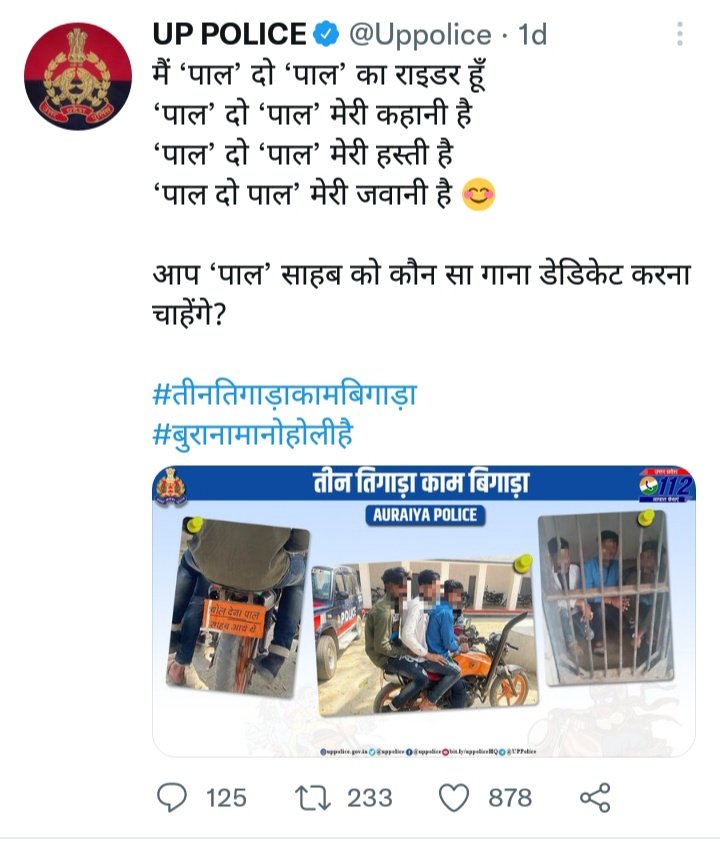View the 233 retweets count

coord(369,798)
